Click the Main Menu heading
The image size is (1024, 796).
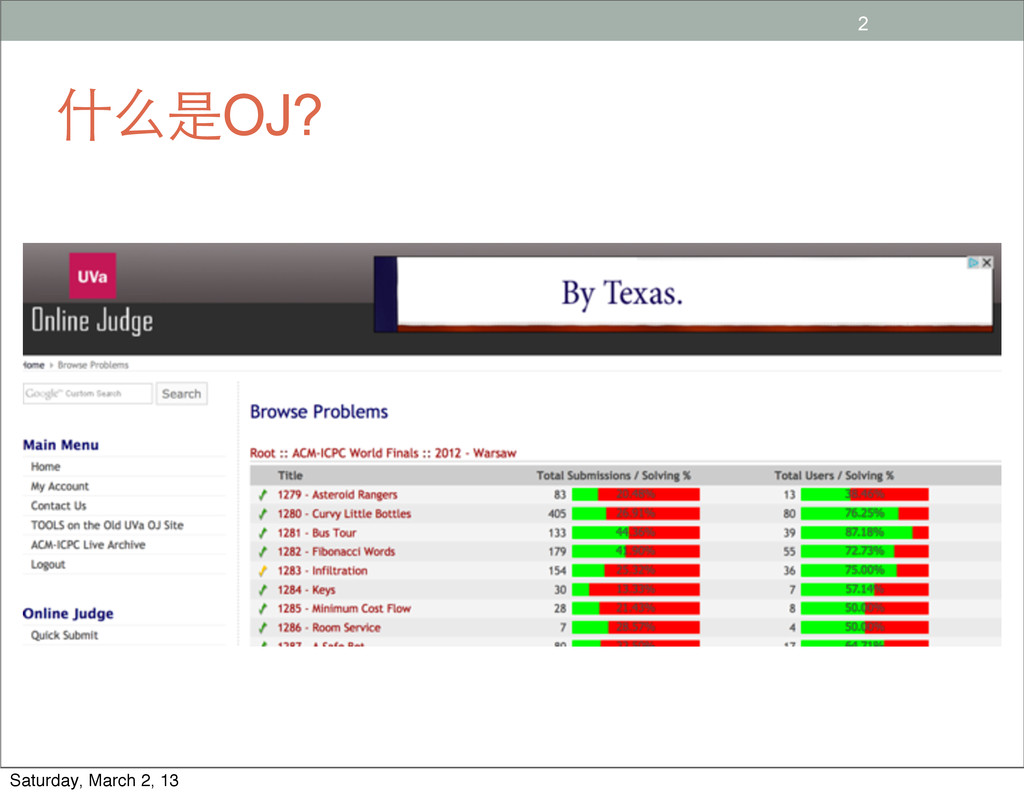61,445
